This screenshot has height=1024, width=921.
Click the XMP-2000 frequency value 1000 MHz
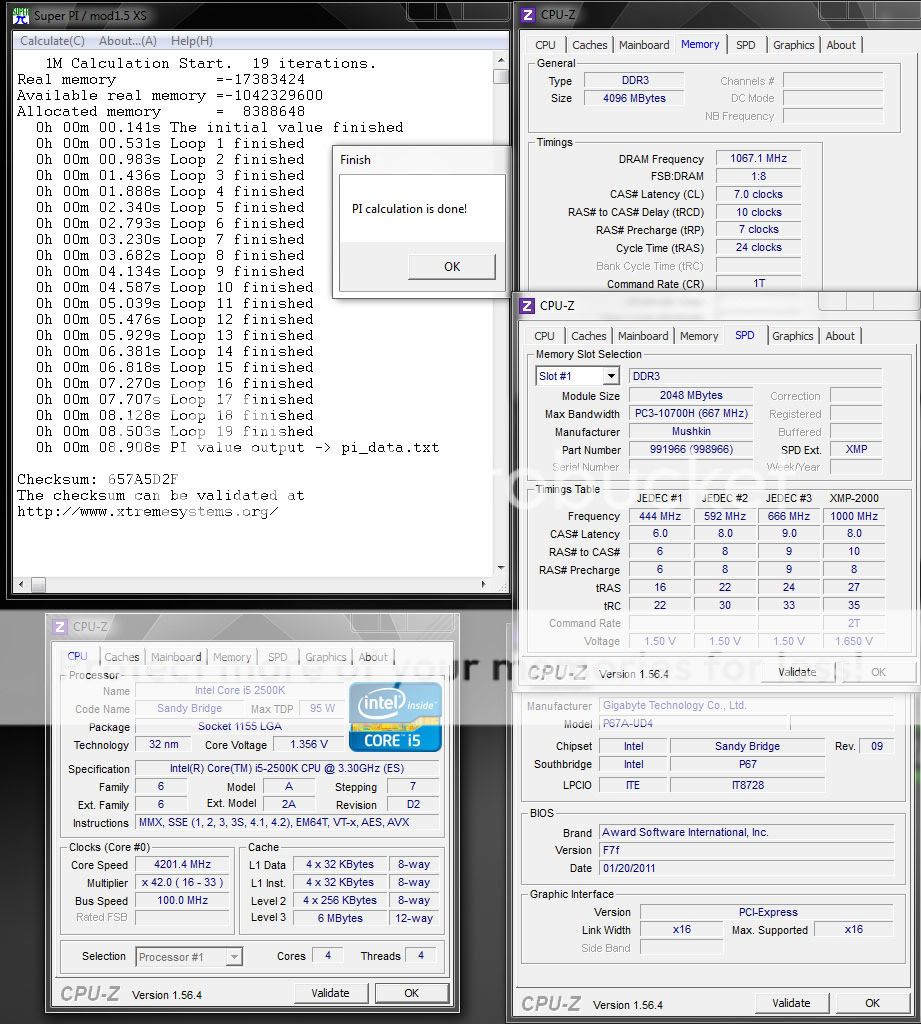854,516
